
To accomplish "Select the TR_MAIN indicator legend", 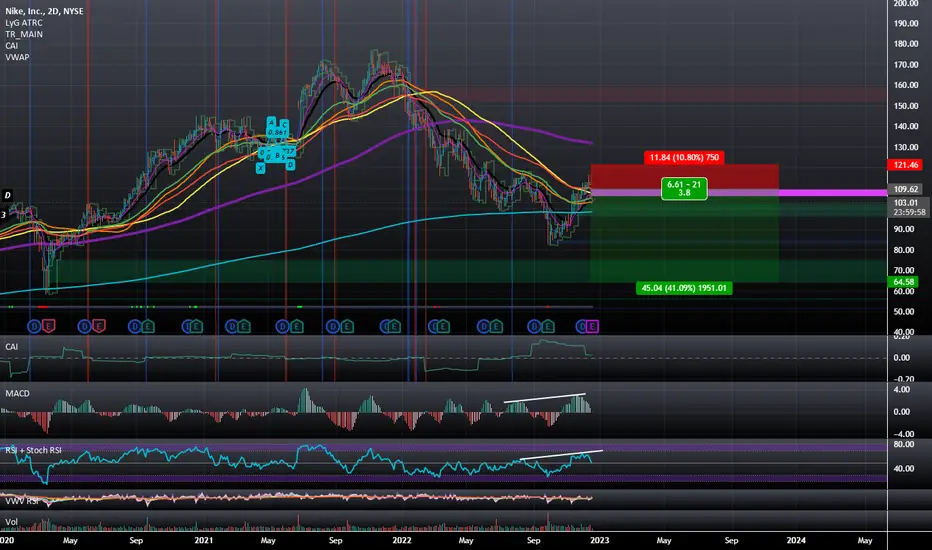I will point(24,34).
